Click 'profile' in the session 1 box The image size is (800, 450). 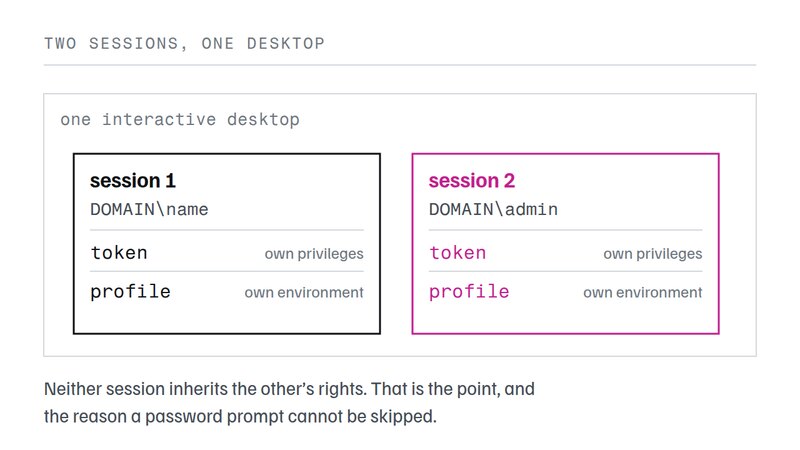tap(131, 292)
